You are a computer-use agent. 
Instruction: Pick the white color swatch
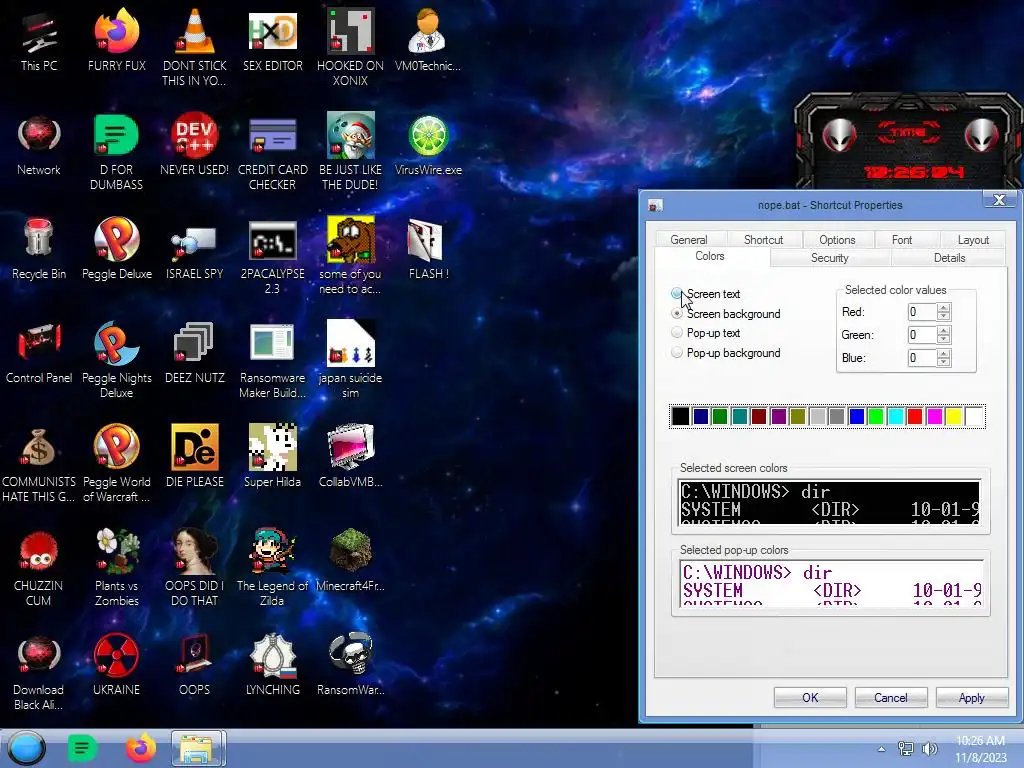(x=974, y=416)
